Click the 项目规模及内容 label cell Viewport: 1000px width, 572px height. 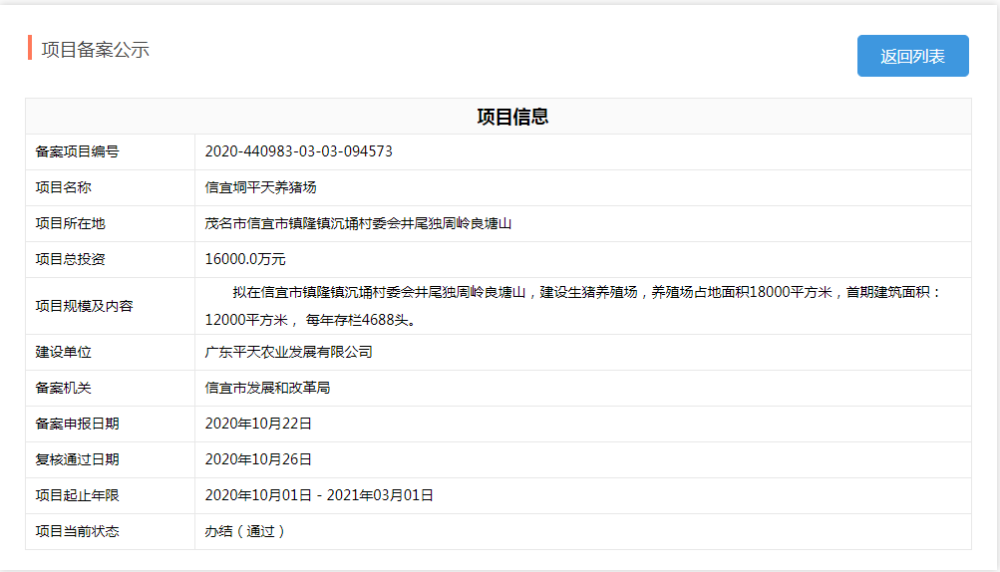click(110, 306)
